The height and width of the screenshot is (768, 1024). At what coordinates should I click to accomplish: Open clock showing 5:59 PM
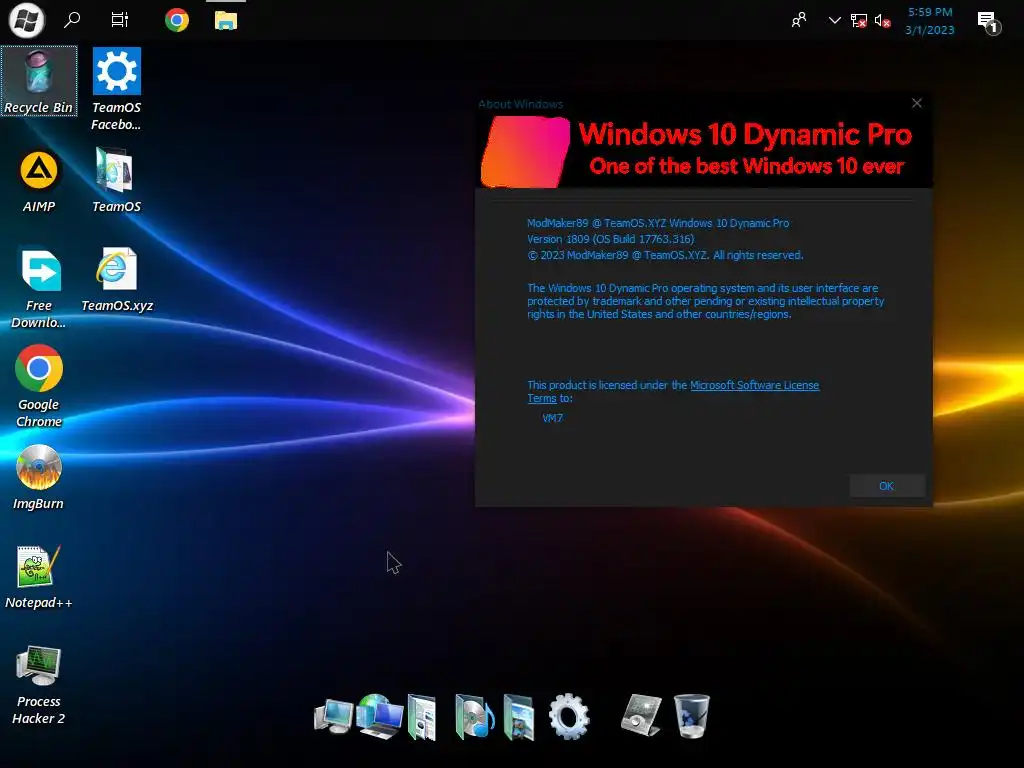point(930,12)
